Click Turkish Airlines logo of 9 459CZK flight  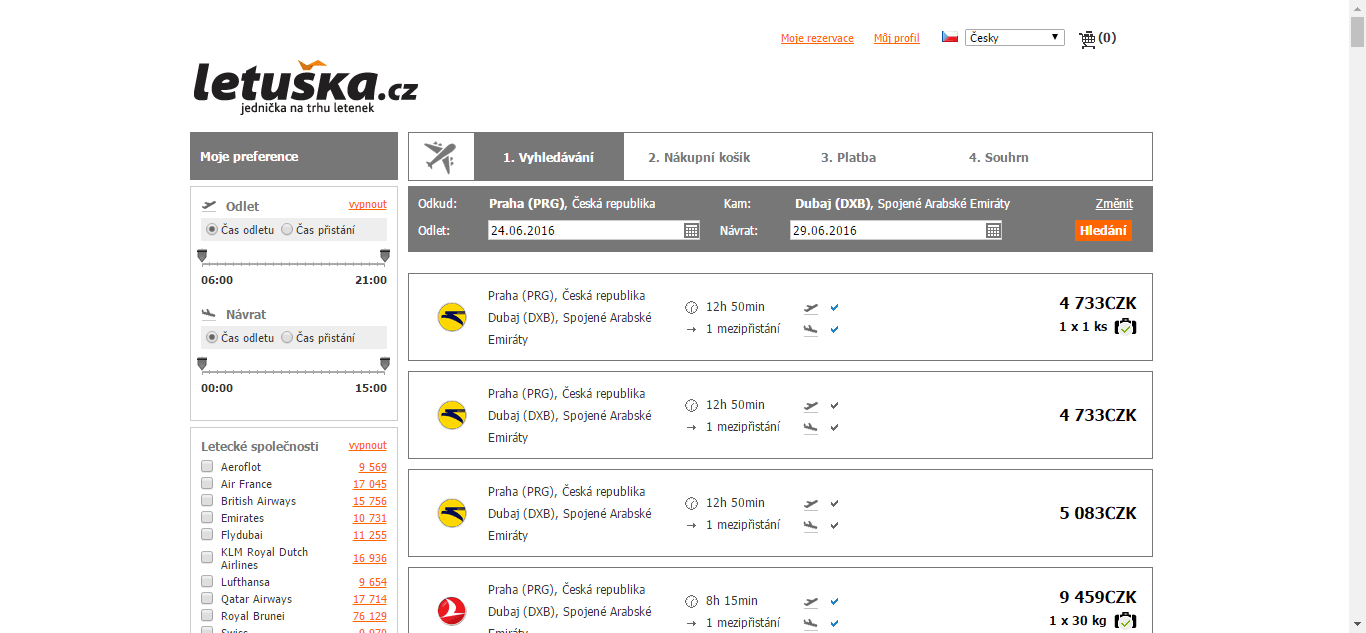pyautogui.click(x=452, y=611)
